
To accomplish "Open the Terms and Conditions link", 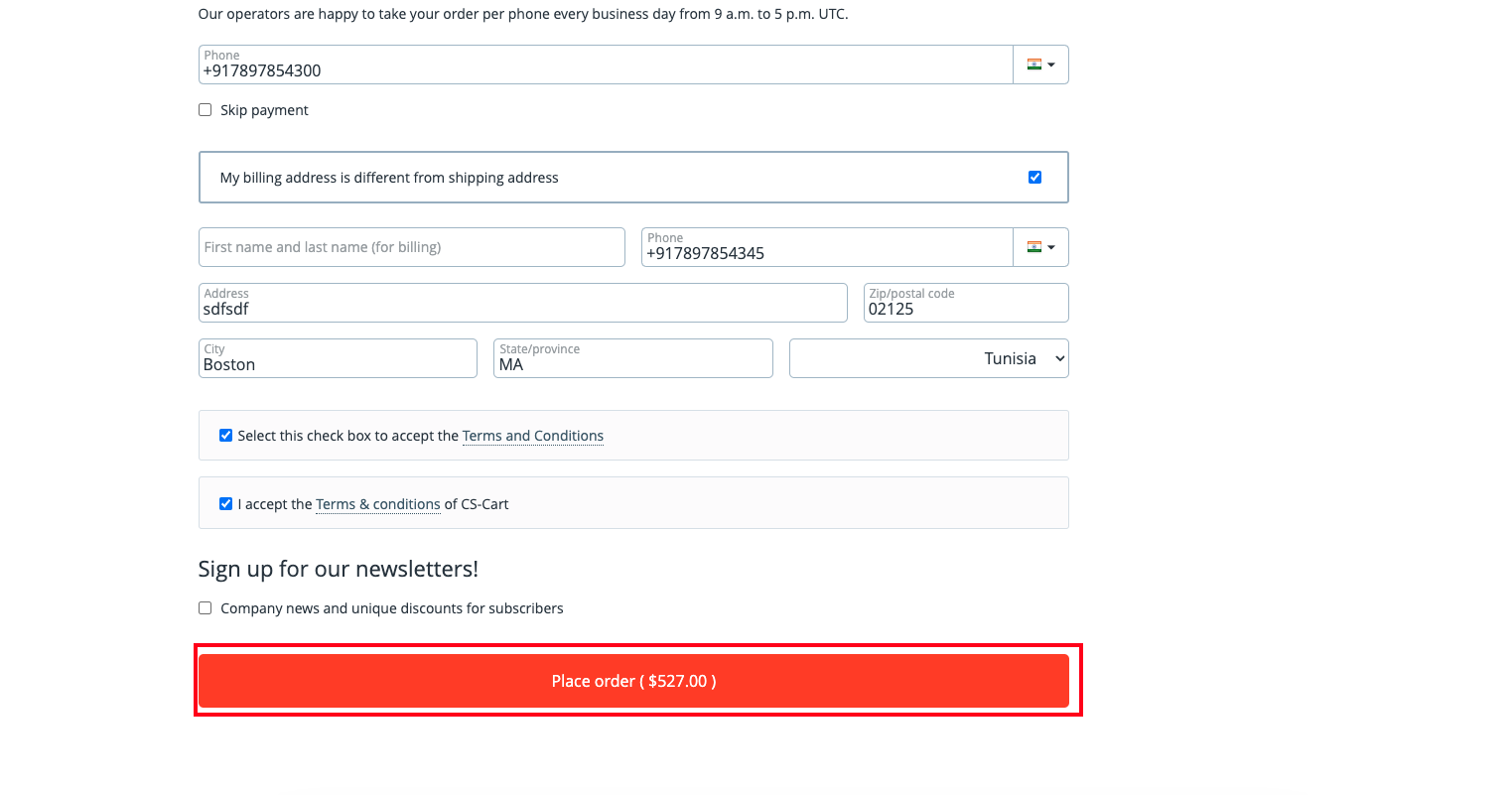I will click(x=533, y=436).
